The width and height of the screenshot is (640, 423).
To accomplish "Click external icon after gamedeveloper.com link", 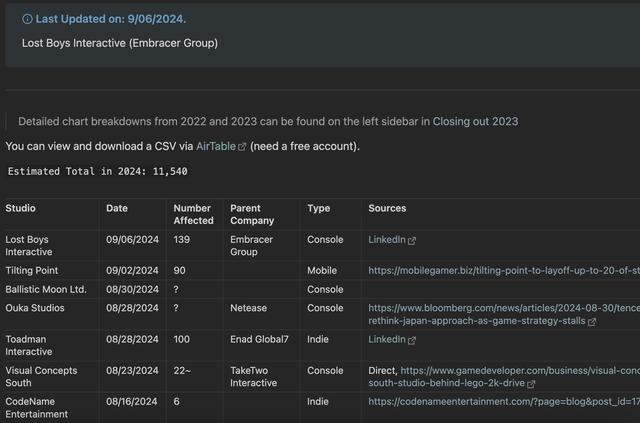I will [531, 384].
